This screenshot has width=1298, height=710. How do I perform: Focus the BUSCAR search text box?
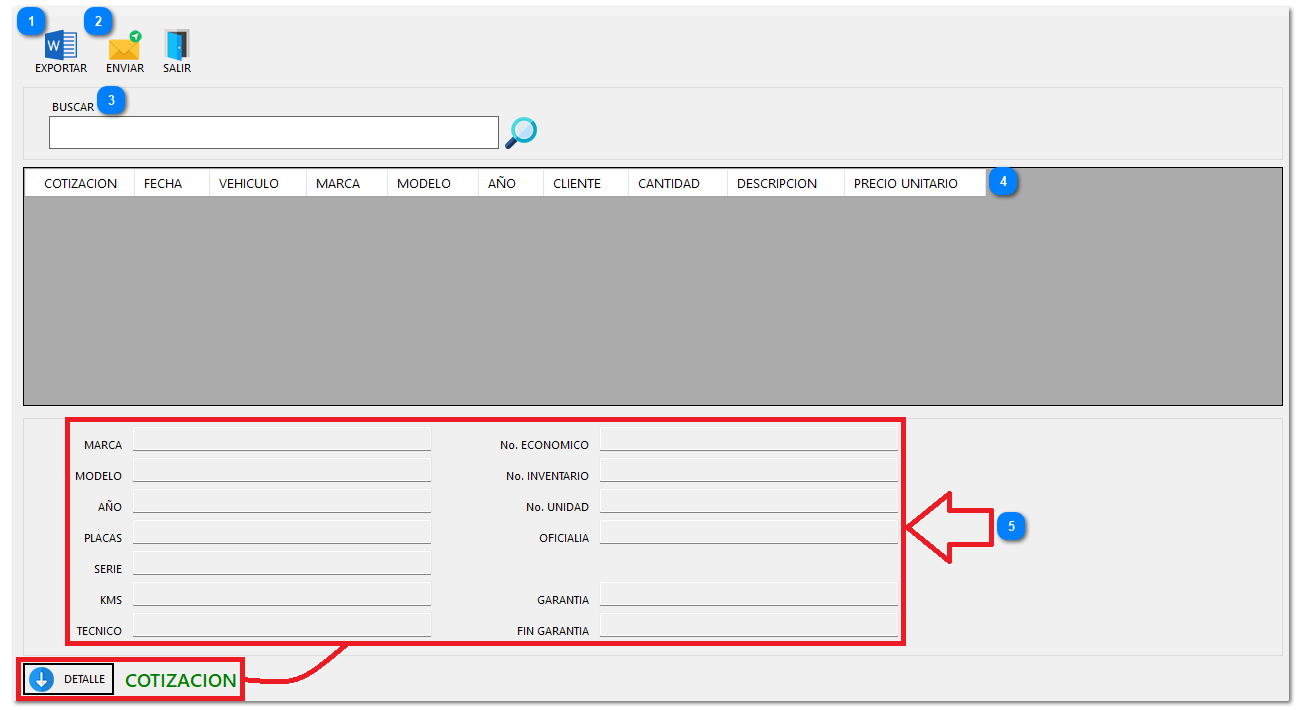click(x=273, y=132)
